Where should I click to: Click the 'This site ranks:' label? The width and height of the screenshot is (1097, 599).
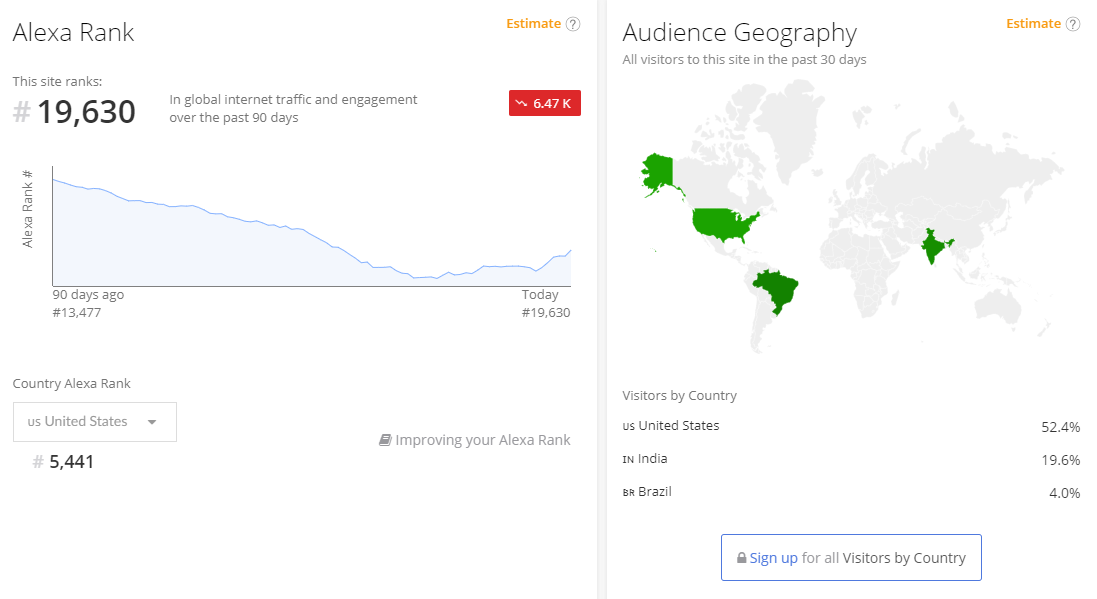click(57, 81)
